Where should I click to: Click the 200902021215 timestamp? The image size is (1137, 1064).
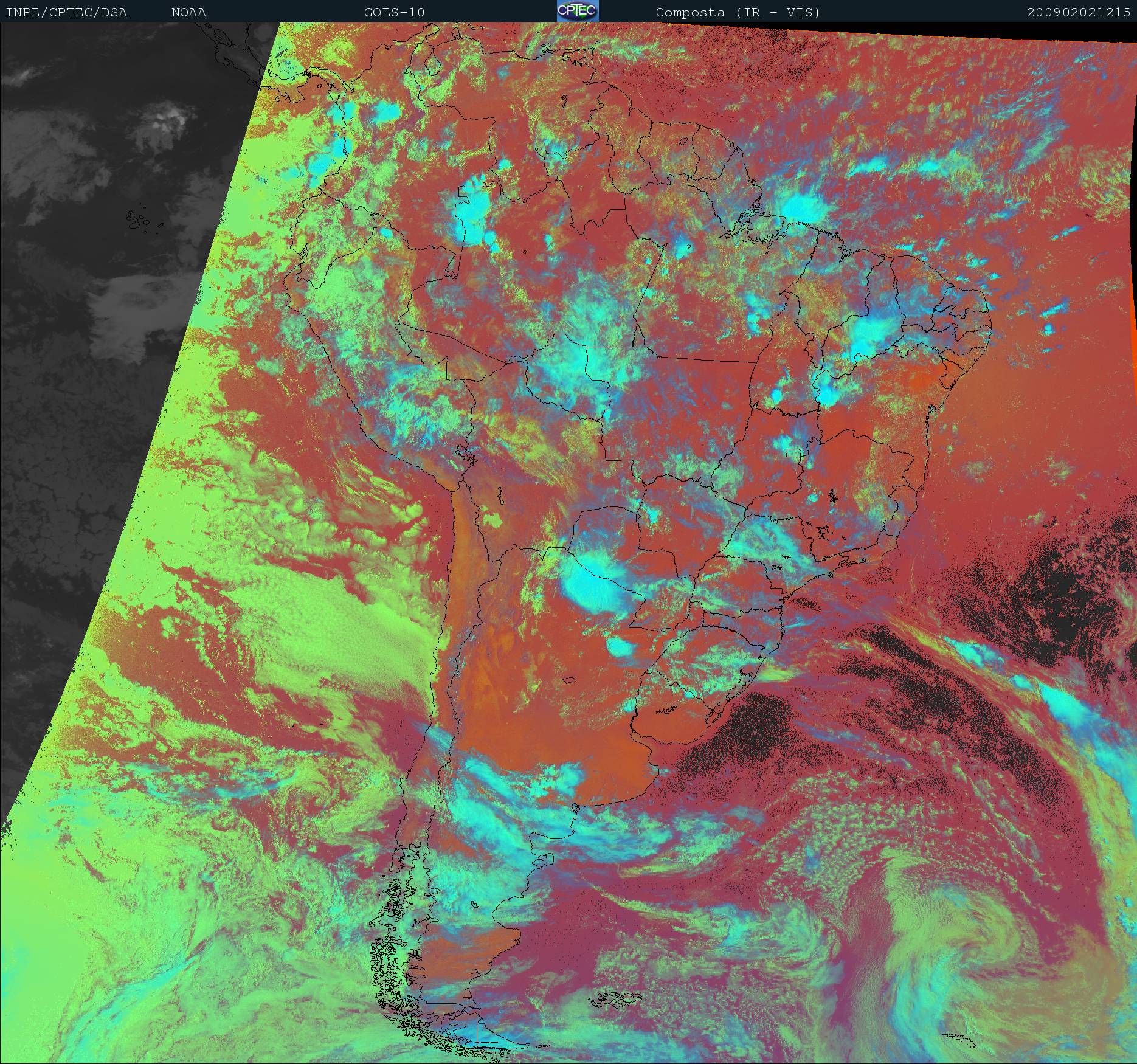click(x=1079, y=12)
